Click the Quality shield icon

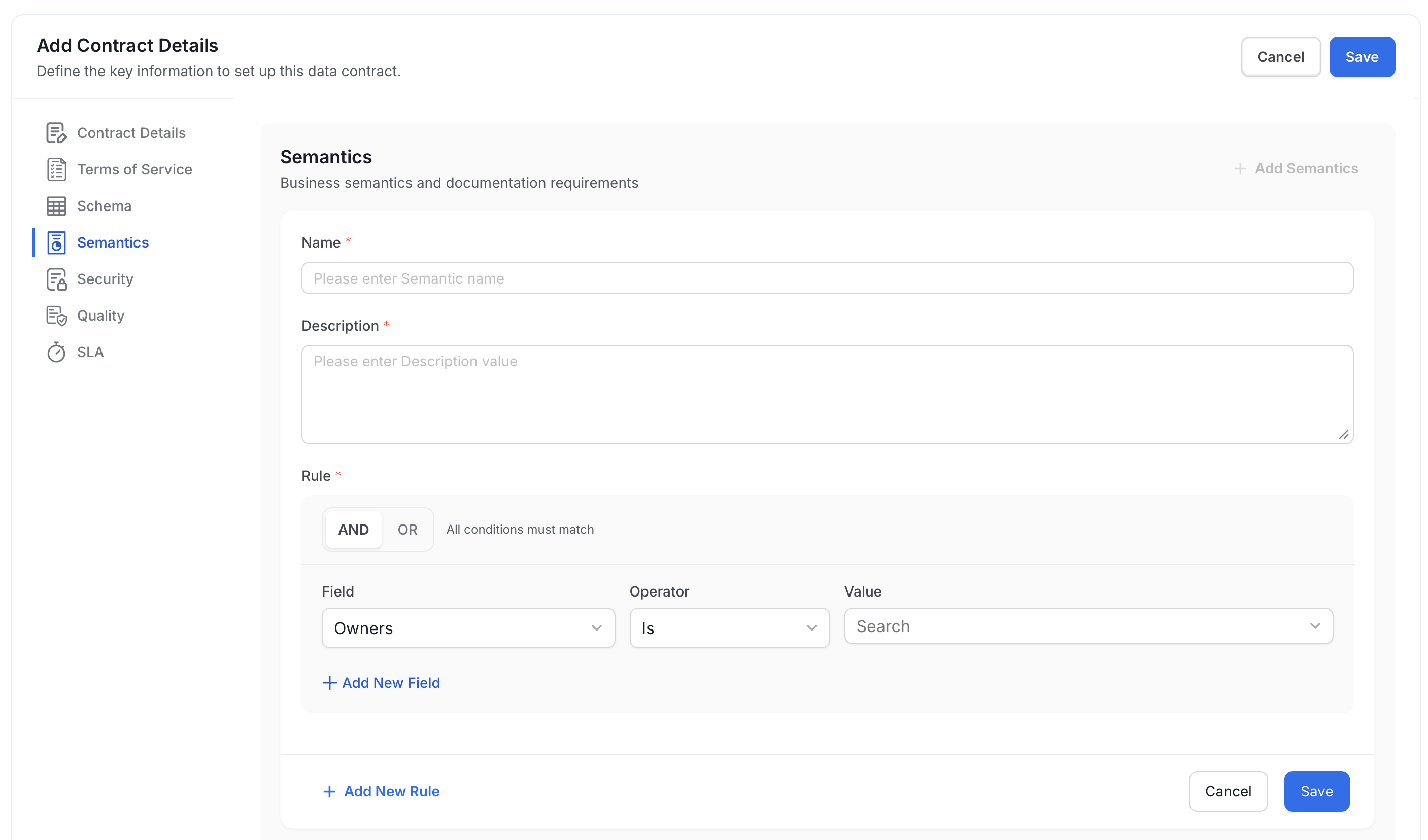[56, 316]
